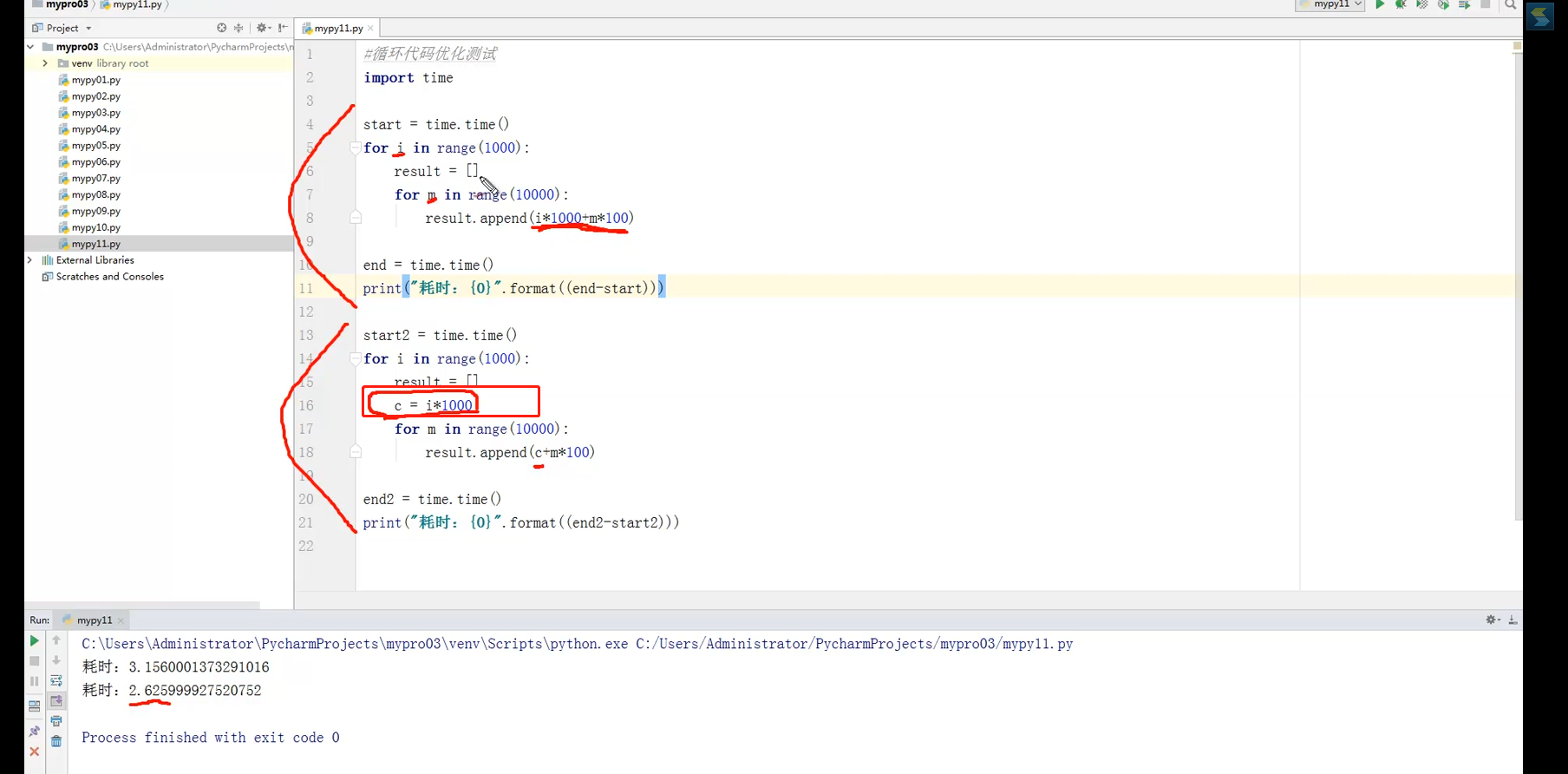1568x774 pixels.
Task: Select mypy01.py in the project tree
Action: [x=95, y=80]
